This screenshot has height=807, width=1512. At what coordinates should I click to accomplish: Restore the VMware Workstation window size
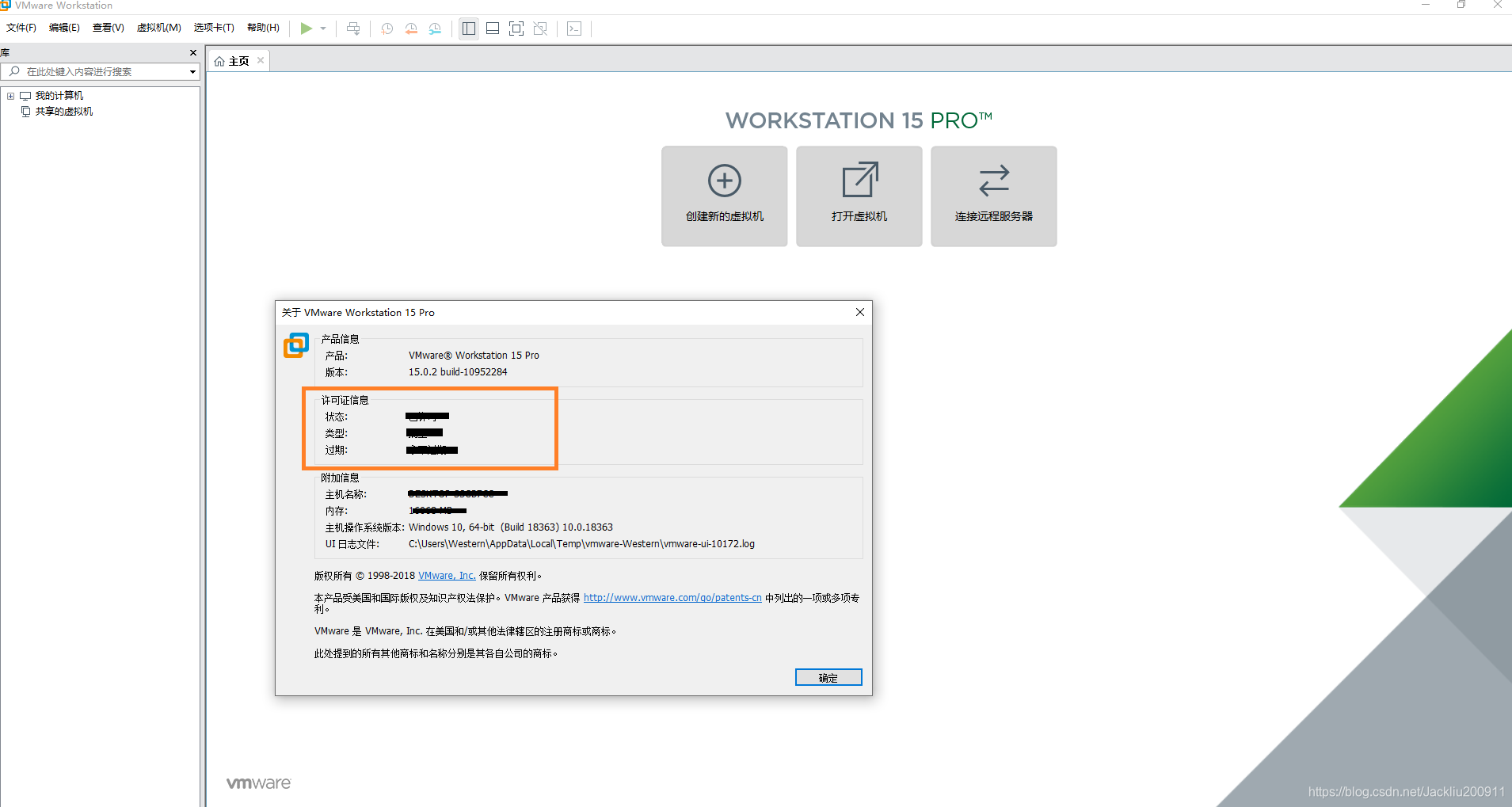coord(1461,5)
